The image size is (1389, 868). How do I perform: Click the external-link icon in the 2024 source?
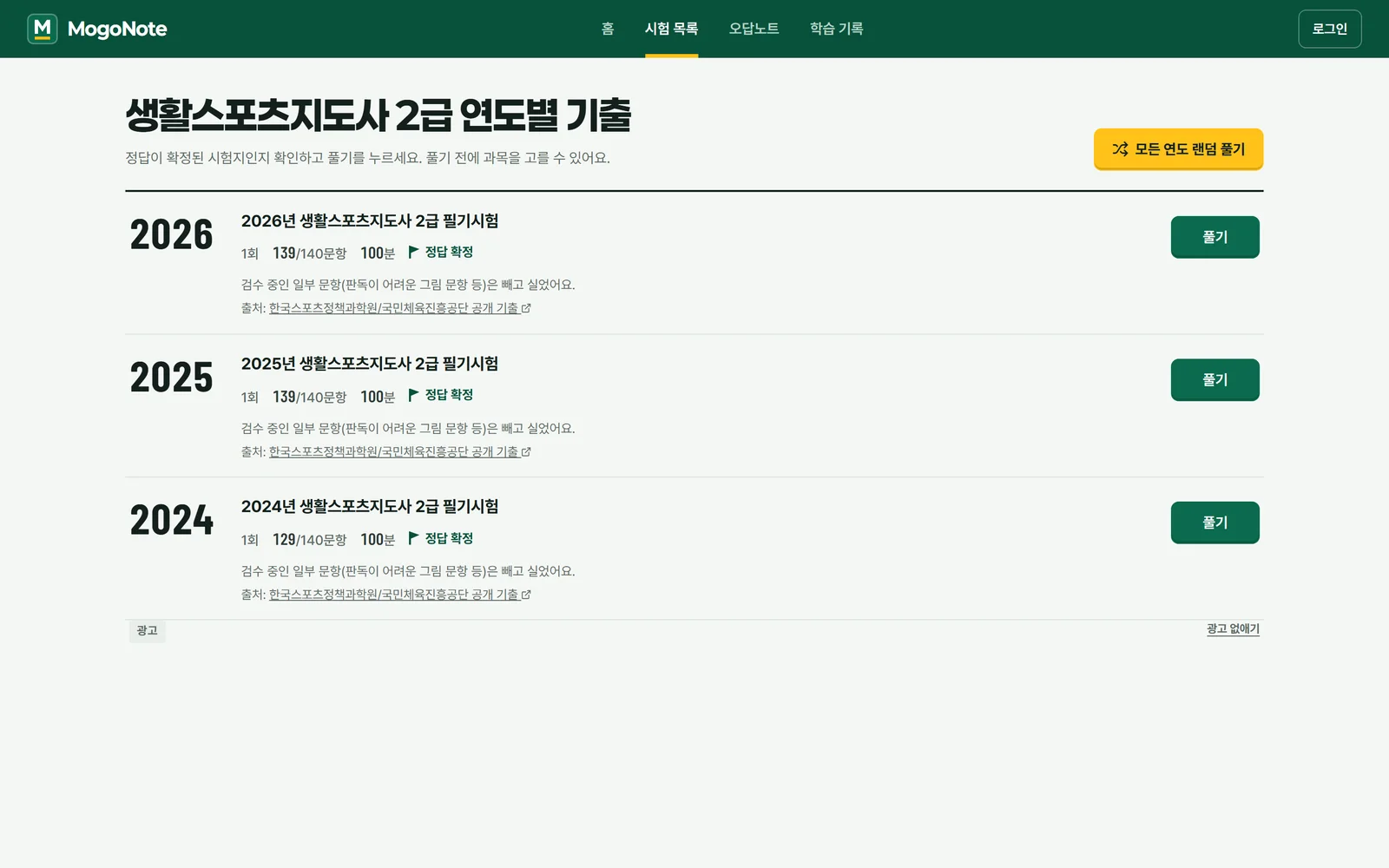pos(526,595)
